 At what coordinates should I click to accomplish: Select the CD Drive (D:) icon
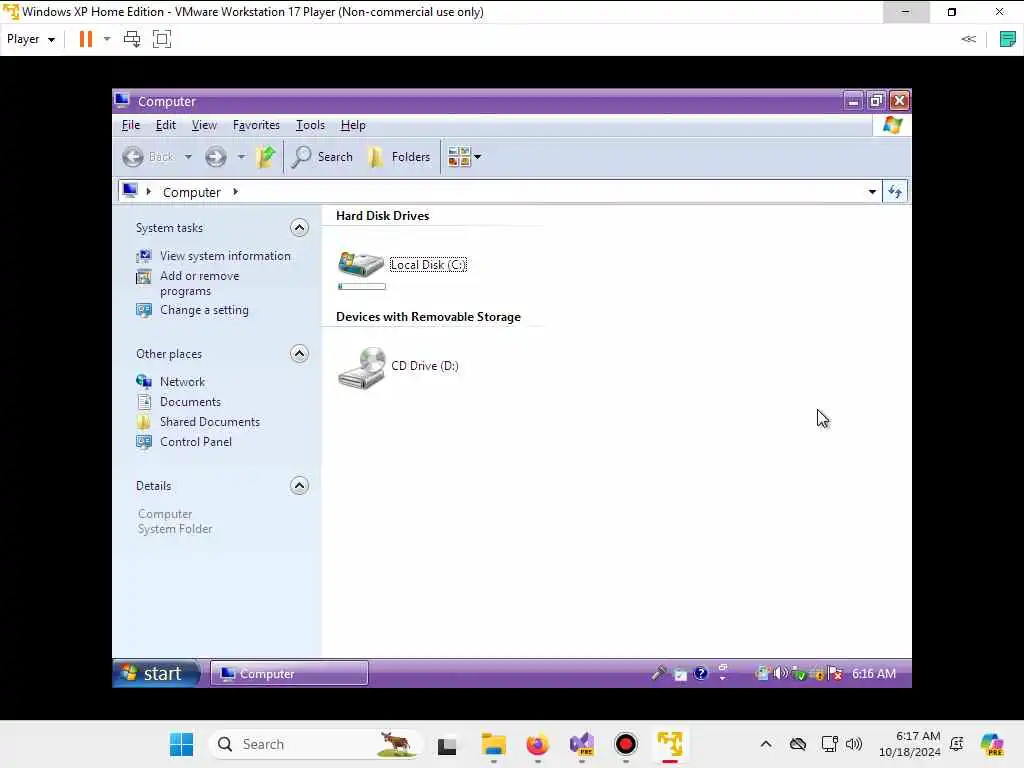tap(362, 368)
